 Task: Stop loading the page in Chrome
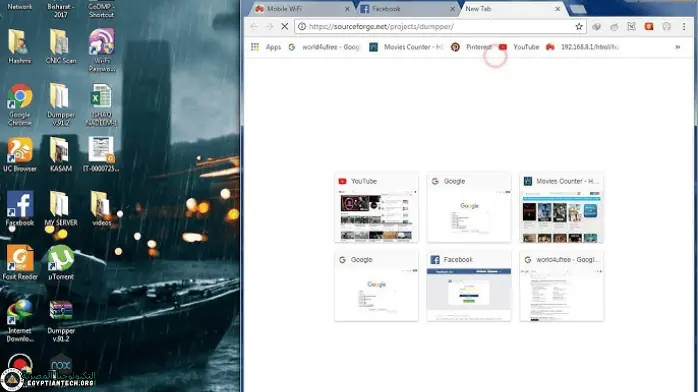(x=284, y=27)
